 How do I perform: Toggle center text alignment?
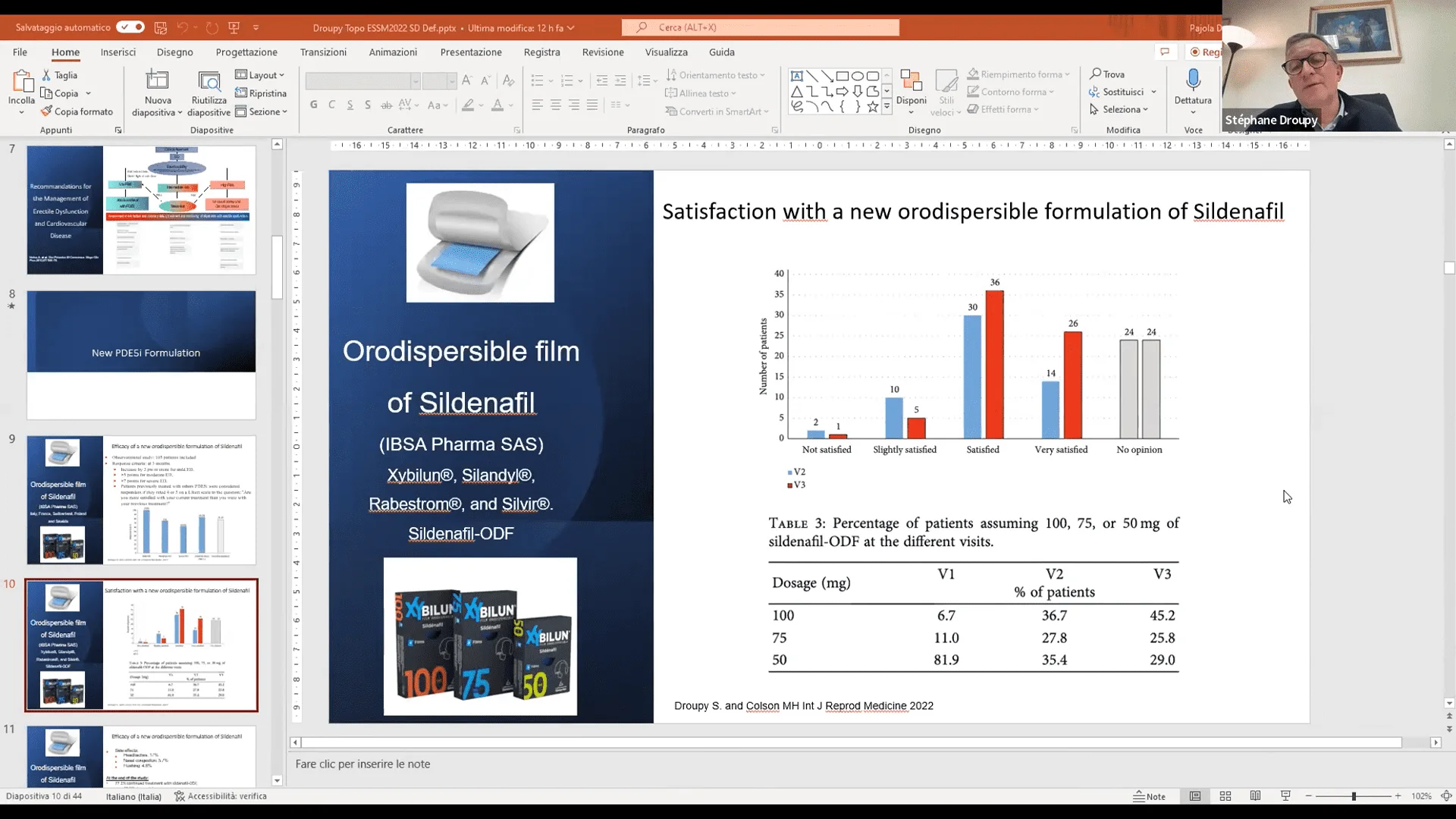[x=556, y=105]
